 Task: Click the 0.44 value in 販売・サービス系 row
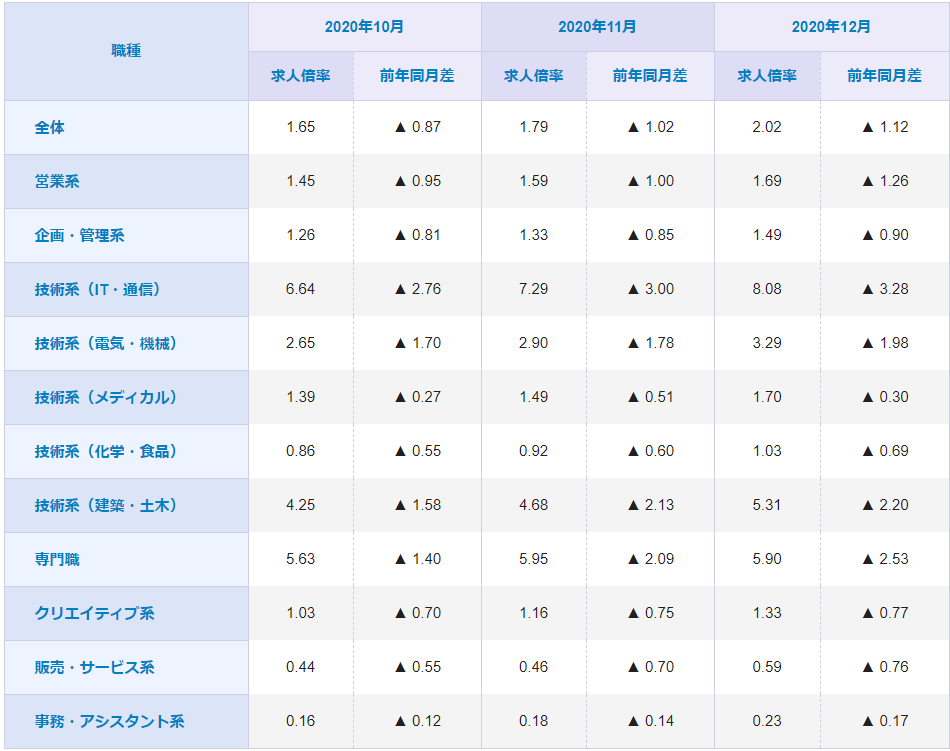pos(301,667)
